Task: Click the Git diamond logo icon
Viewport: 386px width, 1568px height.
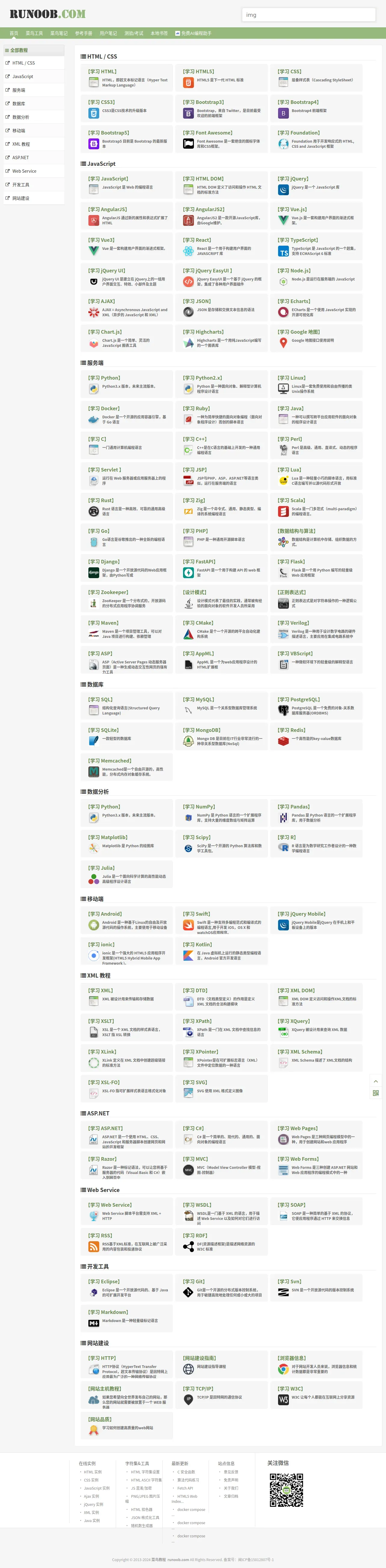Action: (x=188, y=1292)
